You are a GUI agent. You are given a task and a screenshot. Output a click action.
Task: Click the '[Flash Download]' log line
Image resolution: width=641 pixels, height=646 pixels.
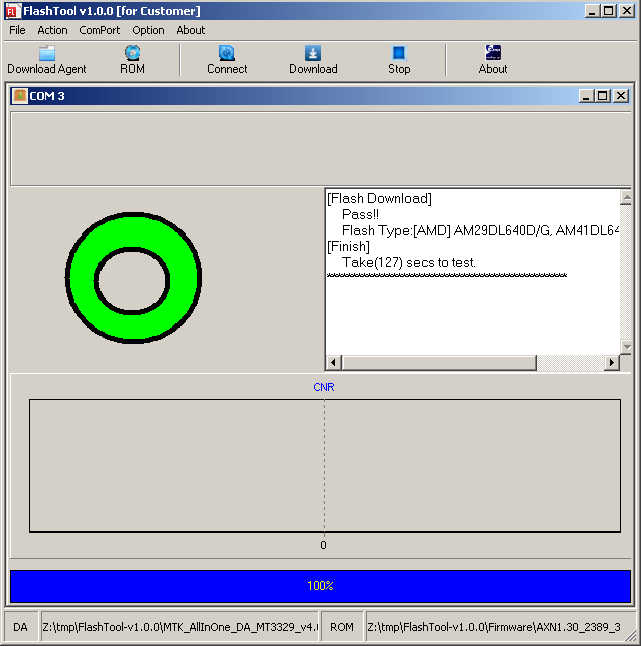point(379,199)
